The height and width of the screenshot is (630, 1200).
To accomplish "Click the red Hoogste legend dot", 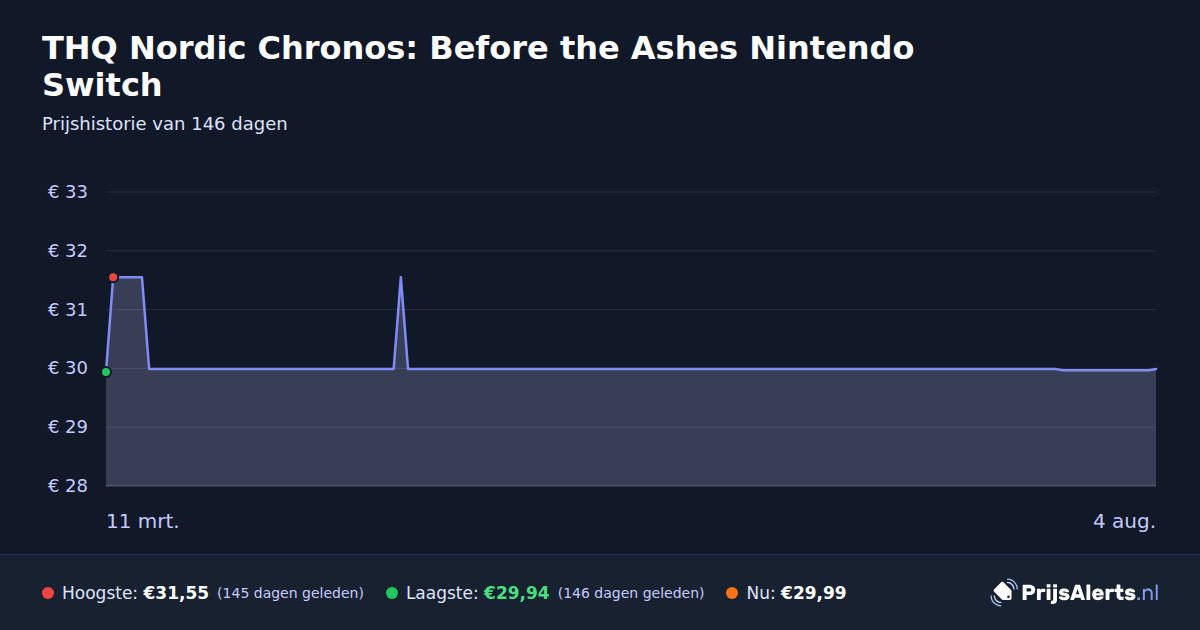I will (x=48, y=593).
